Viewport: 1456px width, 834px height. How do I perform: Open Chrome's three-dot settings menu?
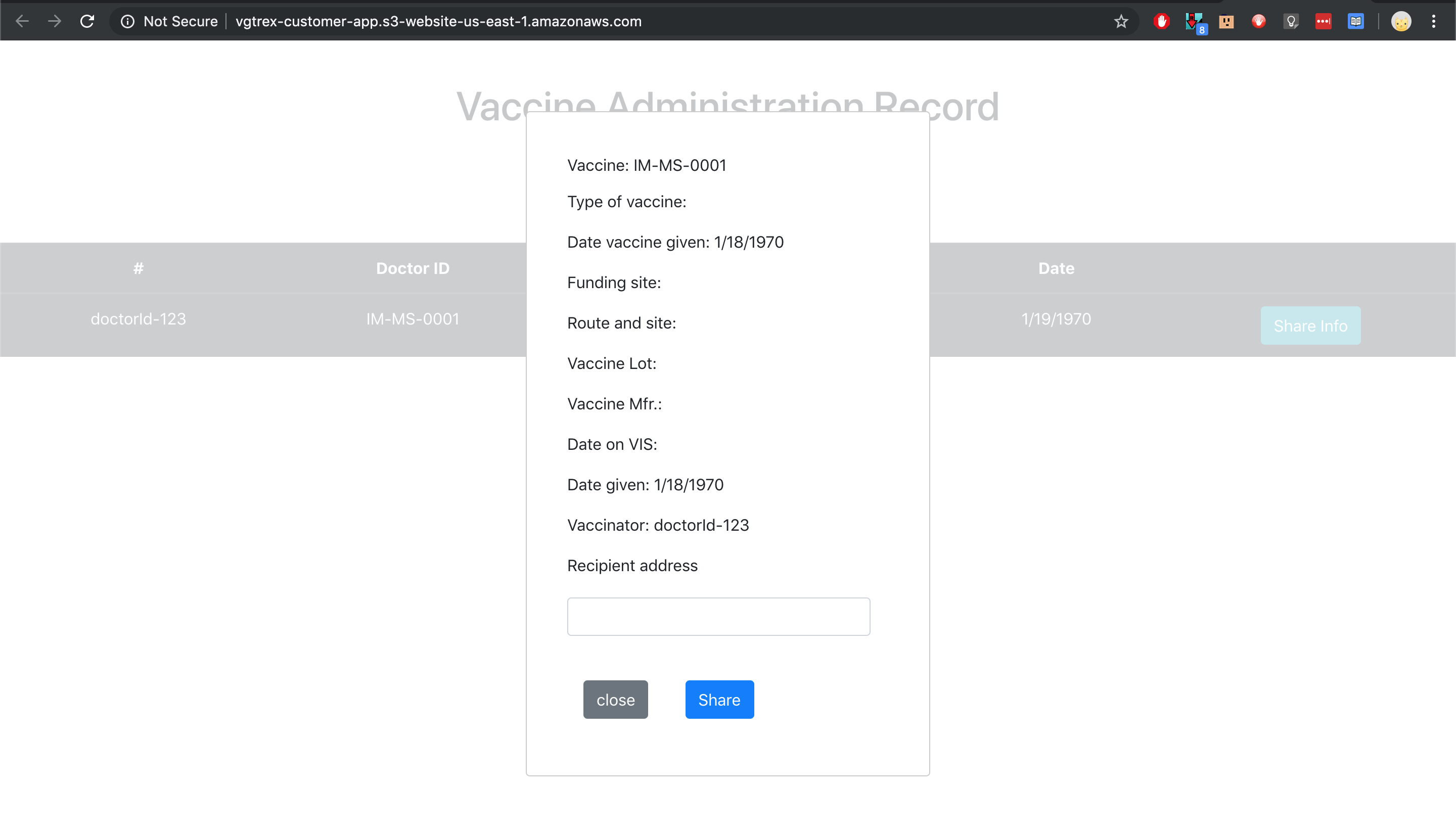point(1434,21)
